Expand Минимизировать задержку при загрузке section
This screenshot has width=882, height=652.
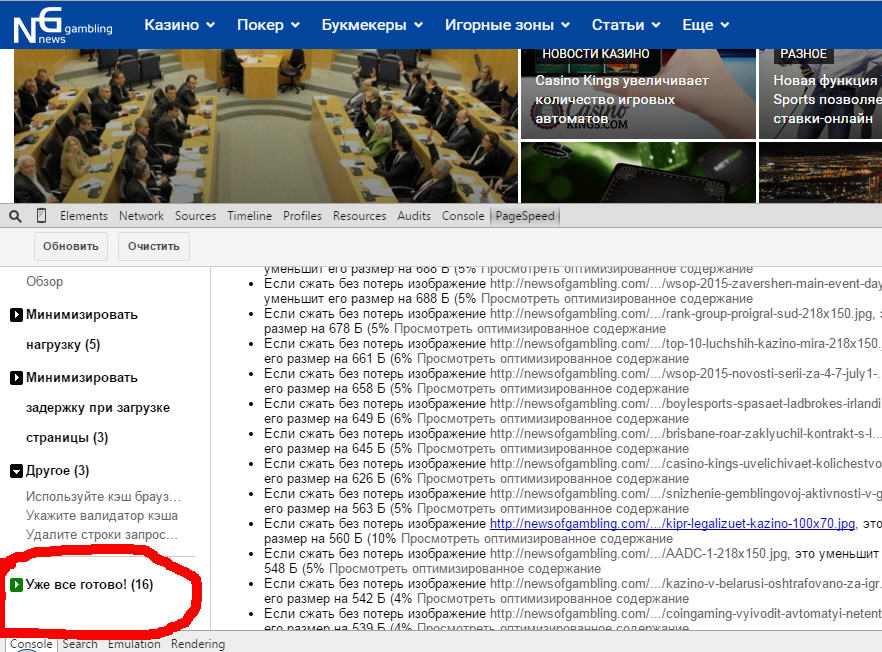(17, 378)
